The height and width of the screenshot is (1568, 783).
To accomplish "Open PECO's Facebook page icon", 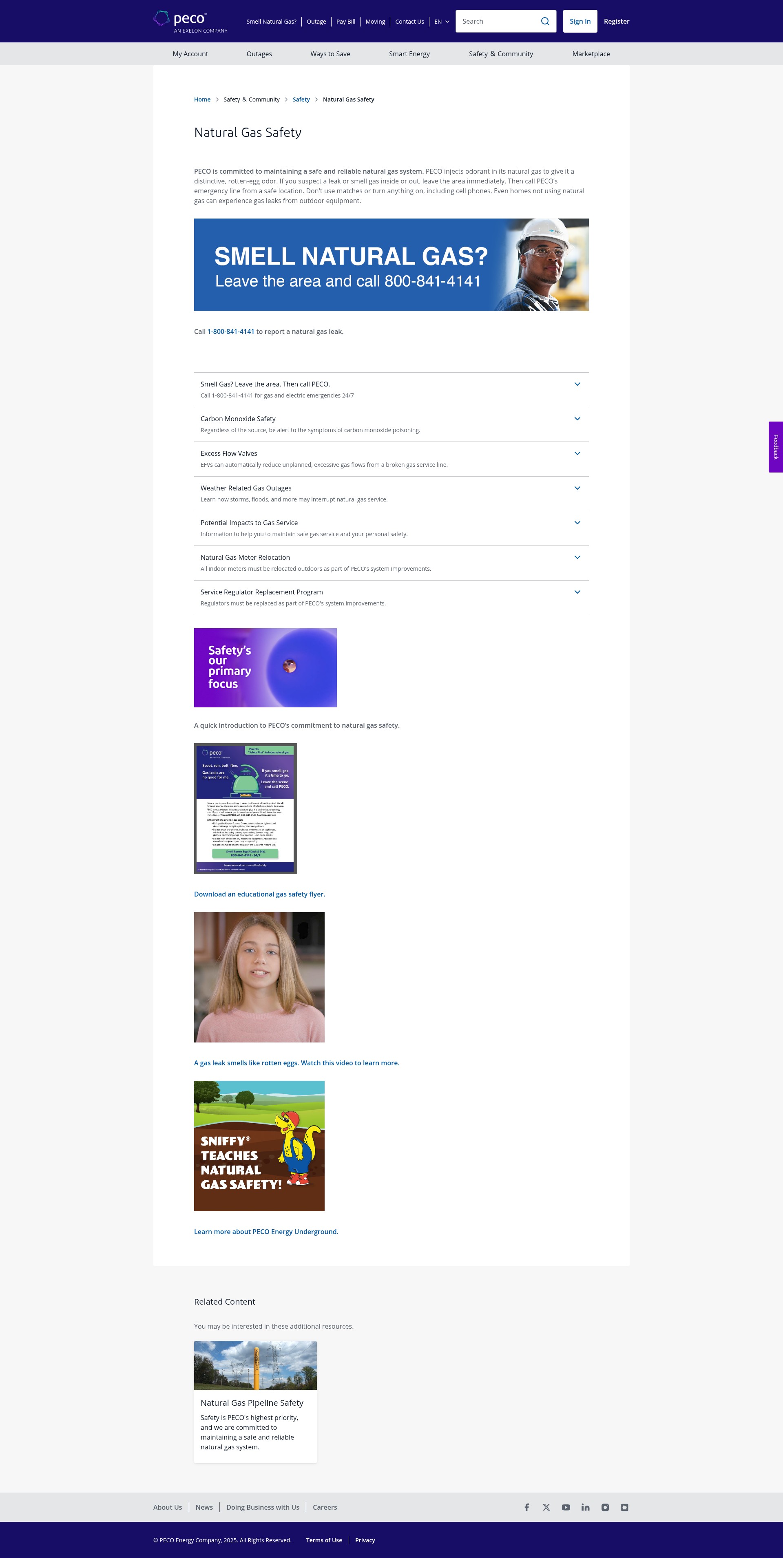I will 526,1507.
